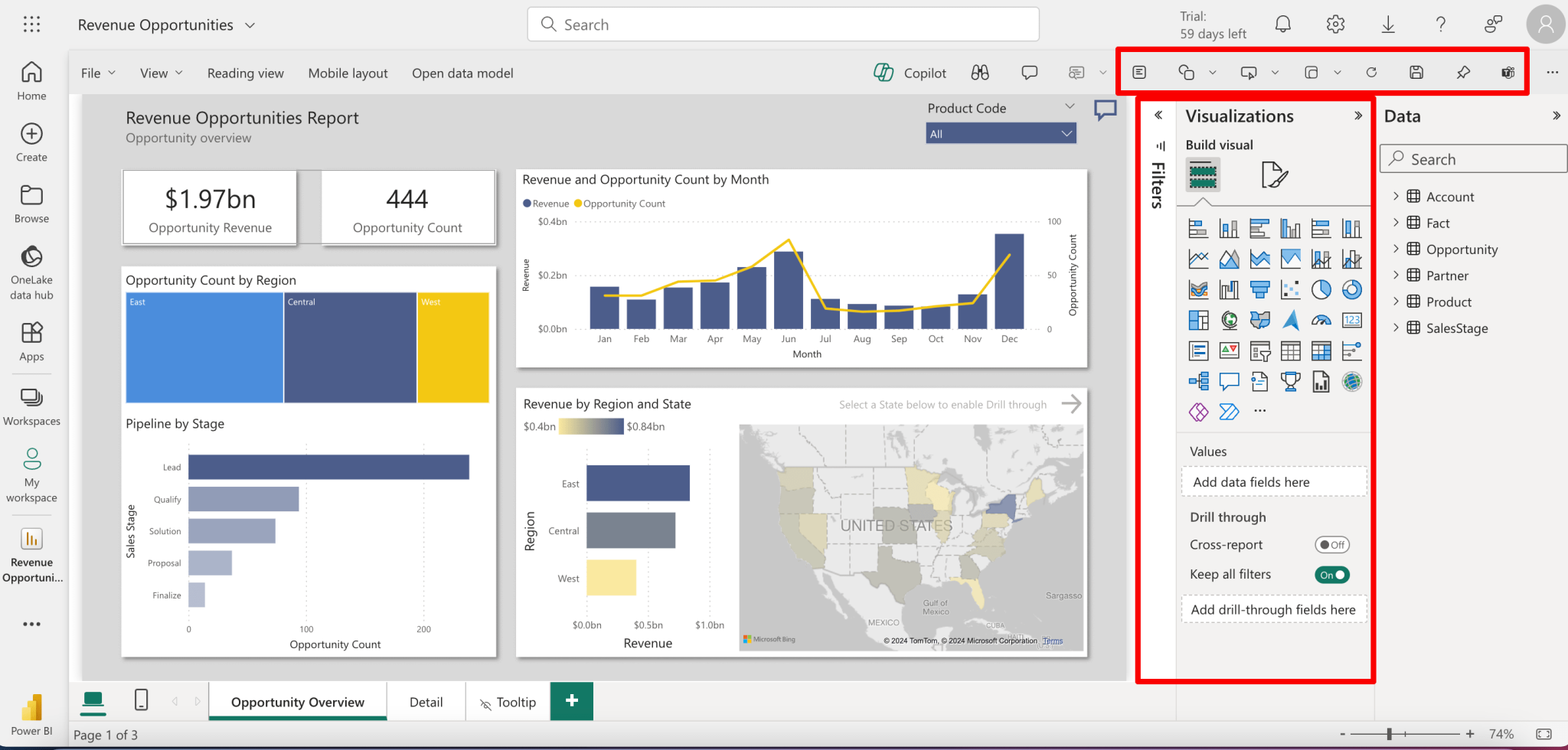Choose the gauge visualization
The width and height of the screenshot is (1568, 750).
pyautogui.click(x=1321, y=321)
